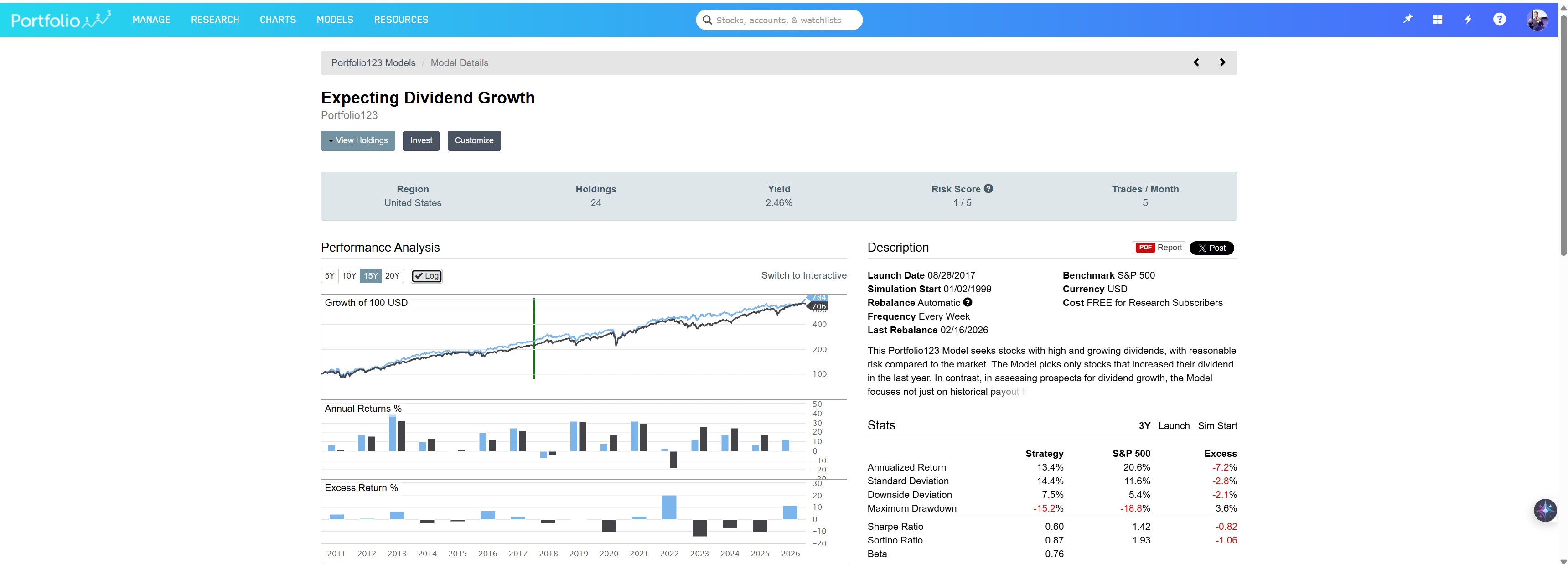
Task: Open the grid apps icon
Action: (x=1437, y=20)
